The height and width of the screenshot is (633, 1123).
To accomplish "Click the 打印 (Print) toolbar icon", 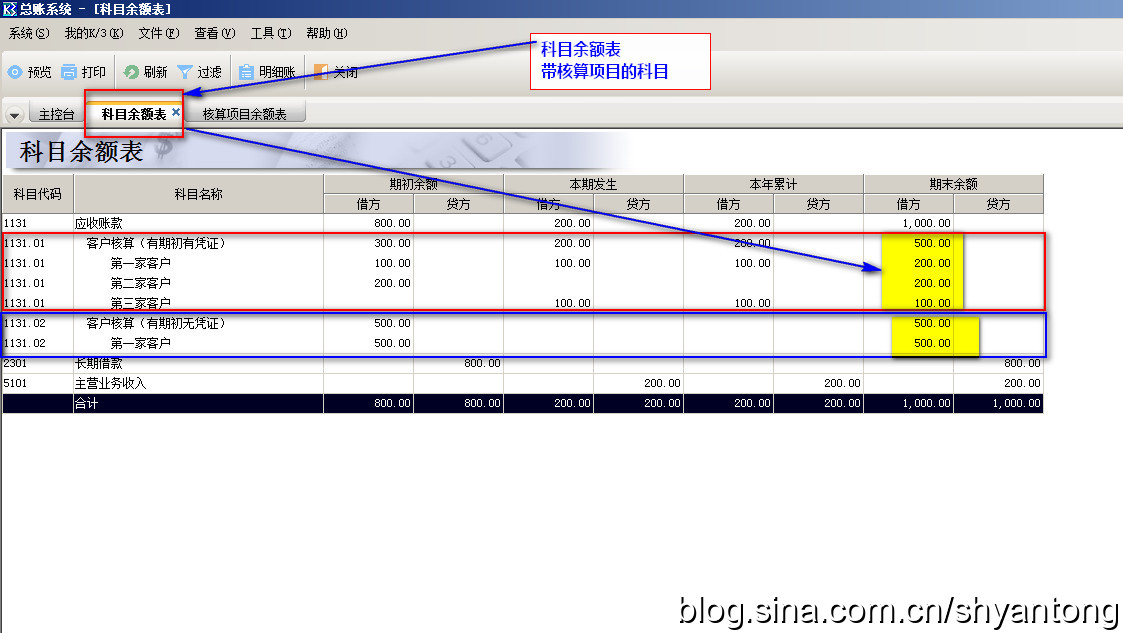I will point(69,72).
